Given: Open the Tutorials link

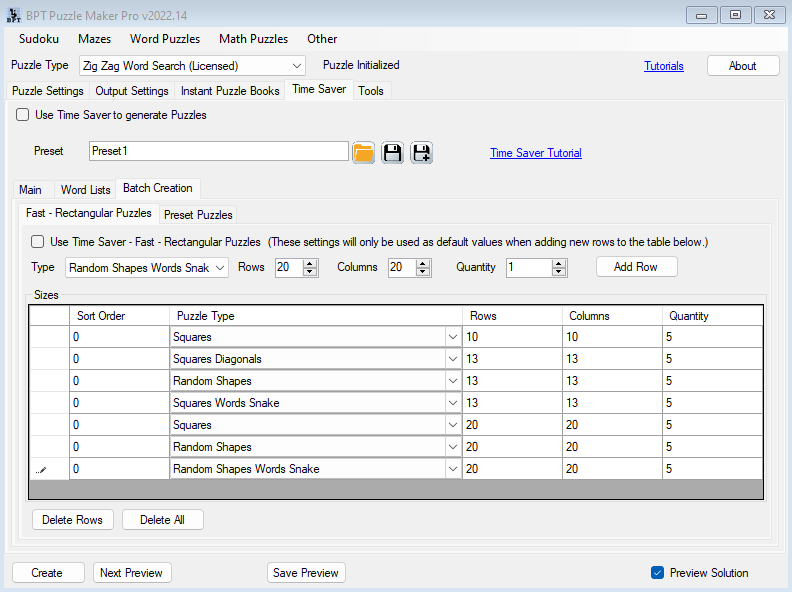Looking at the screenshot, I should [664, 66].
